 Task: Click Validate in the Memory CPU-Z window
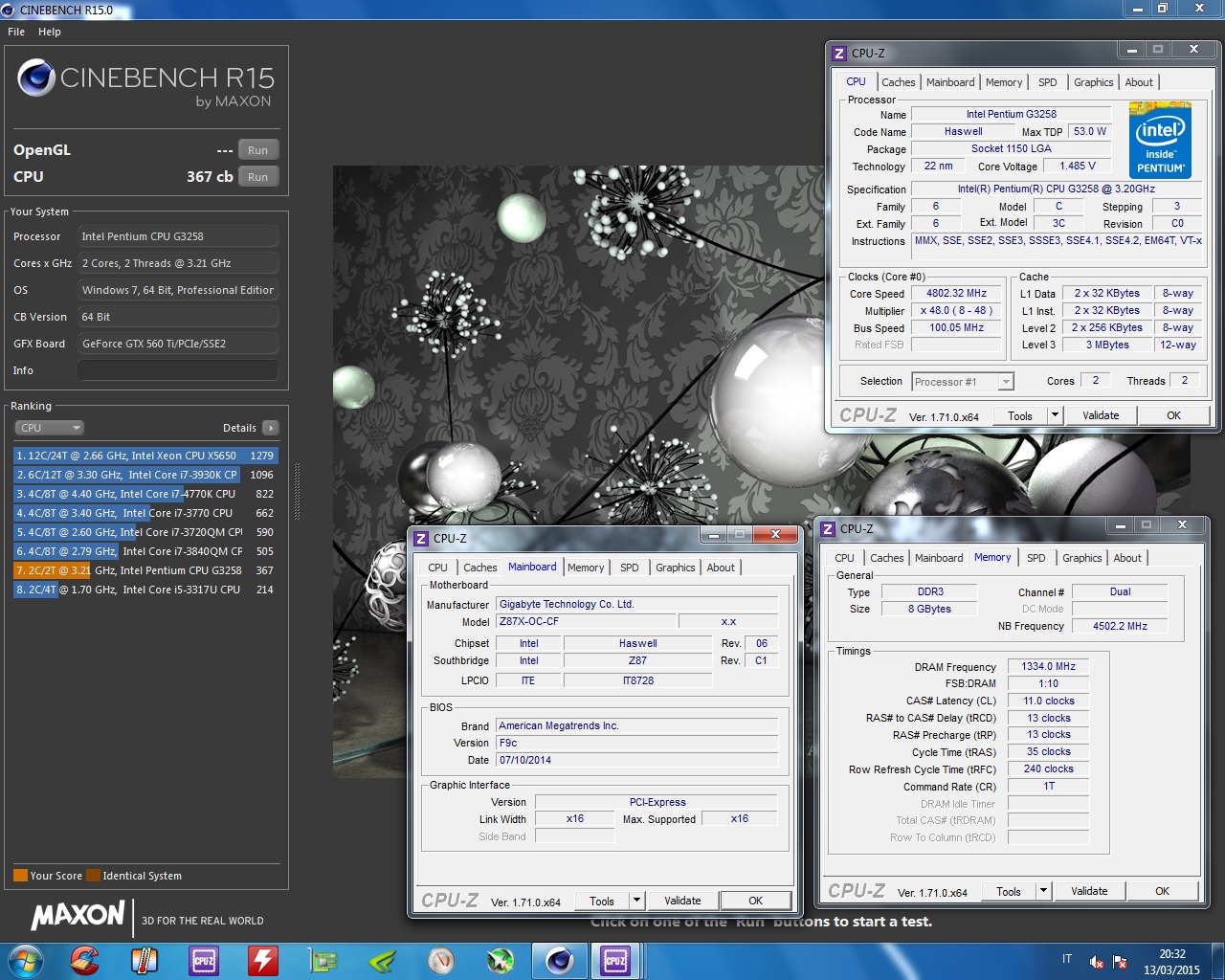coord(1089,891)
